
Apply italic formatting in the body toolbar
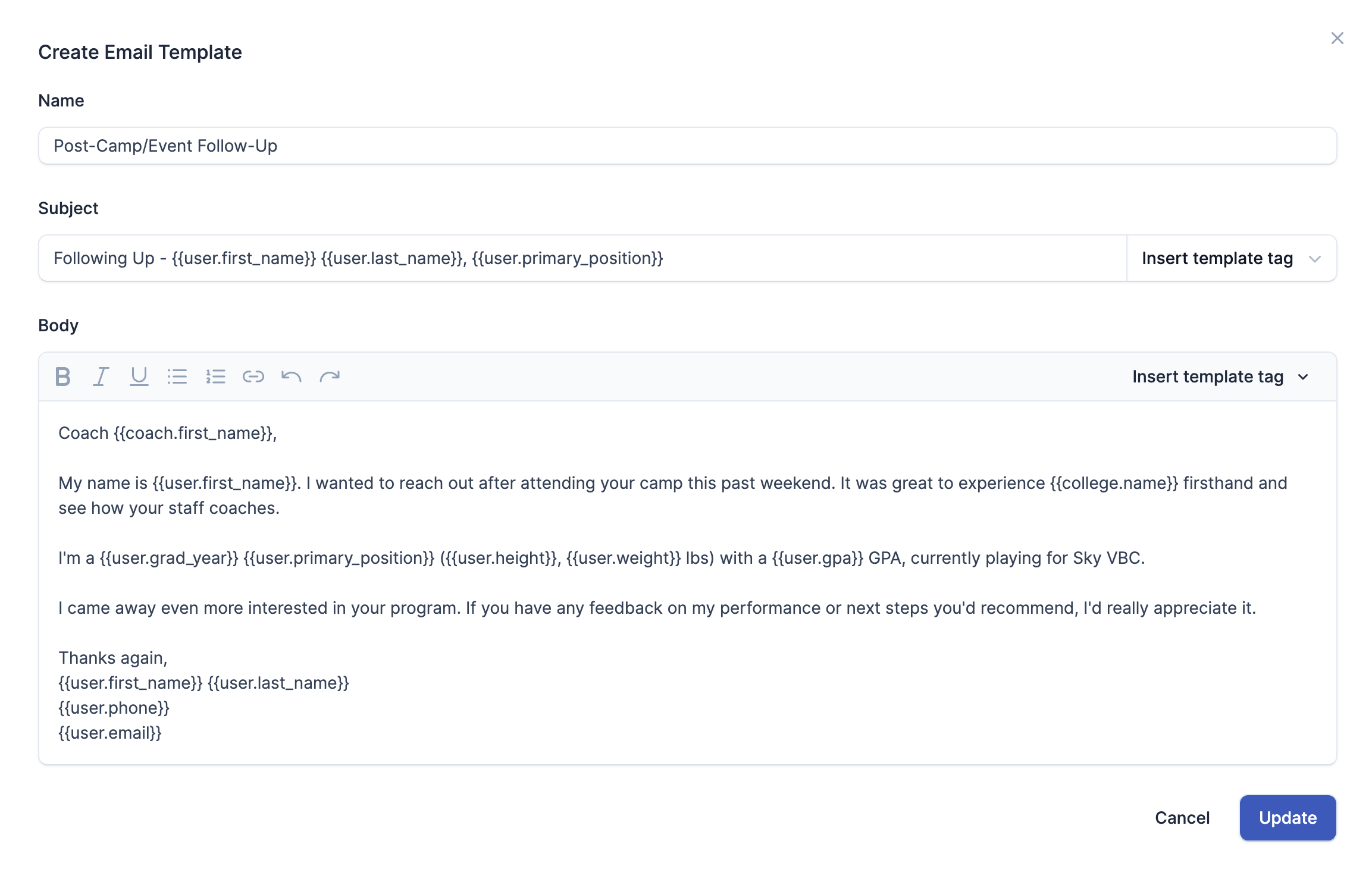click(101, 375)
